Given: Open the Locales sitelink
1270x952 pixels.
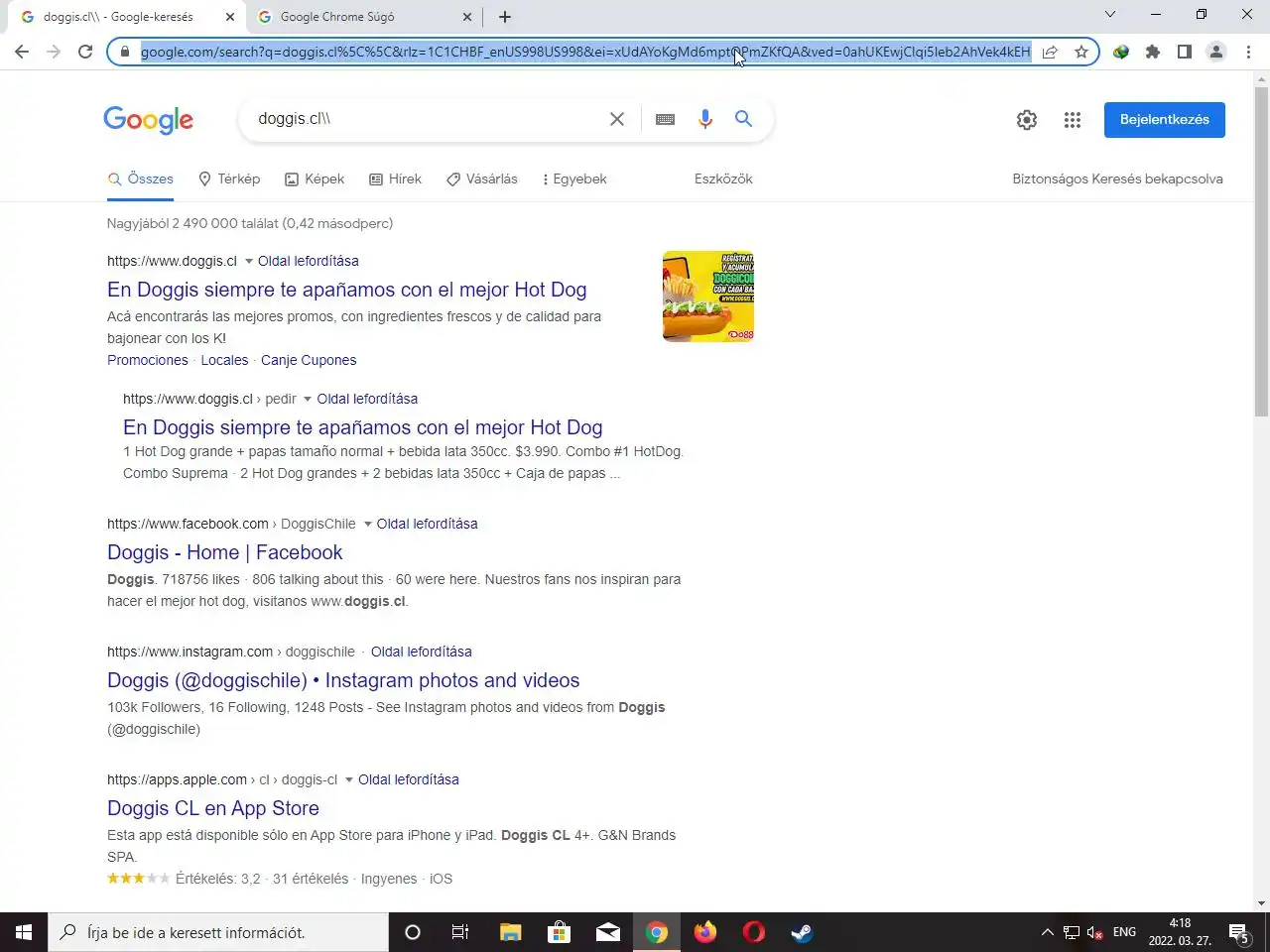Looking at the screenshot, I should (x=224, y=360).
